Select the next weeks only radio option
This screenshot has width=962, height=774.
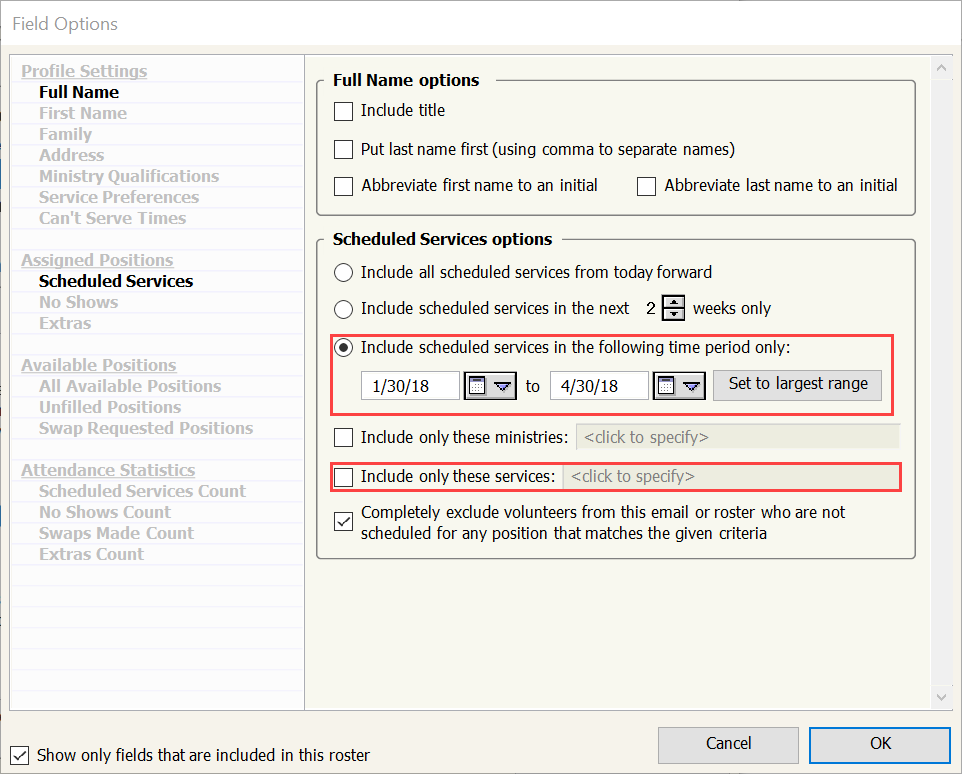(344, 309)
